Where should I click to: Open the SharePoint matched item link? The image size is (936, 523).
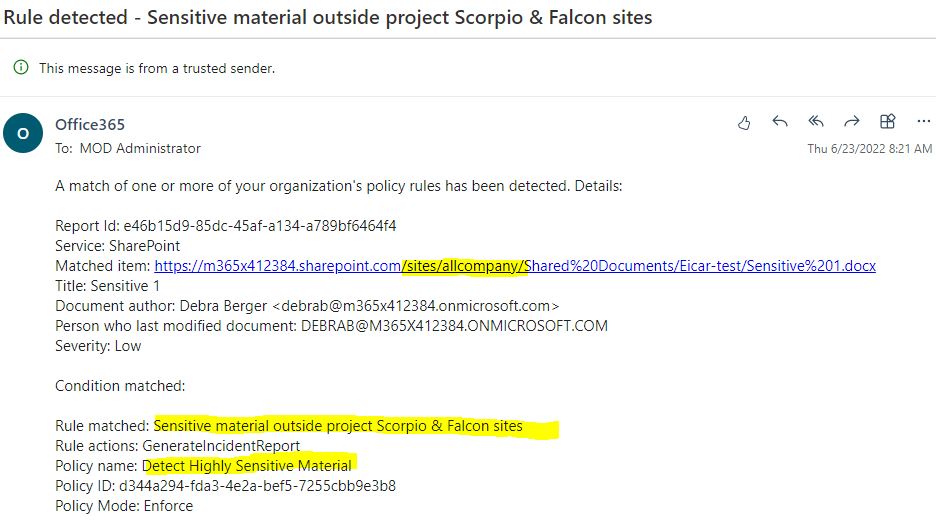pos(515,266)
